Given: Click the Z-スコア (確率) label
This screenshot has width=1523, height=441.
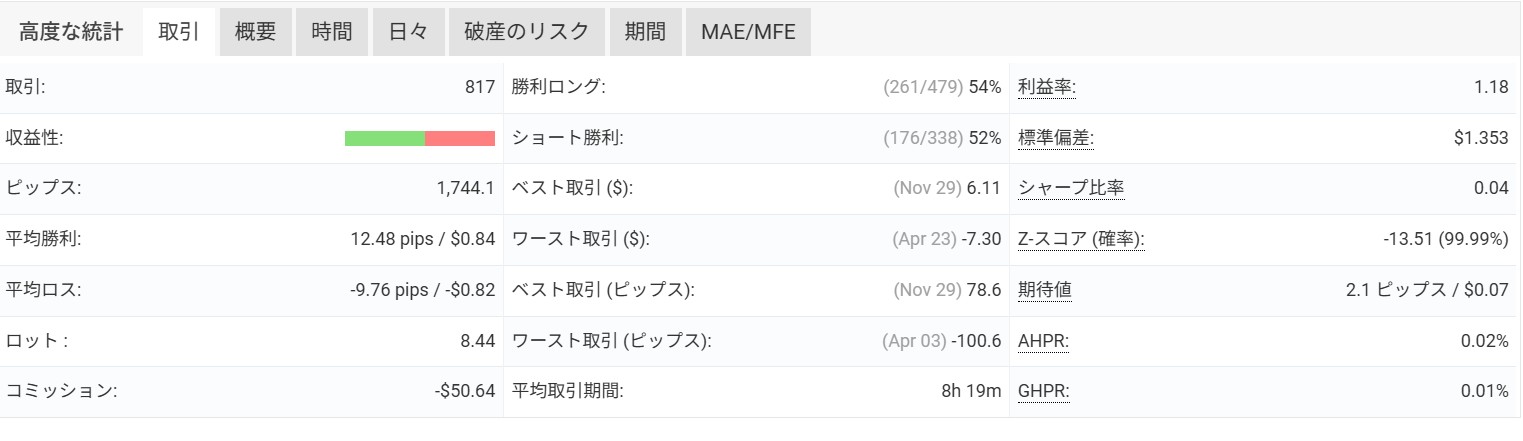Looking at the screenshot, I should [1081, 239].
